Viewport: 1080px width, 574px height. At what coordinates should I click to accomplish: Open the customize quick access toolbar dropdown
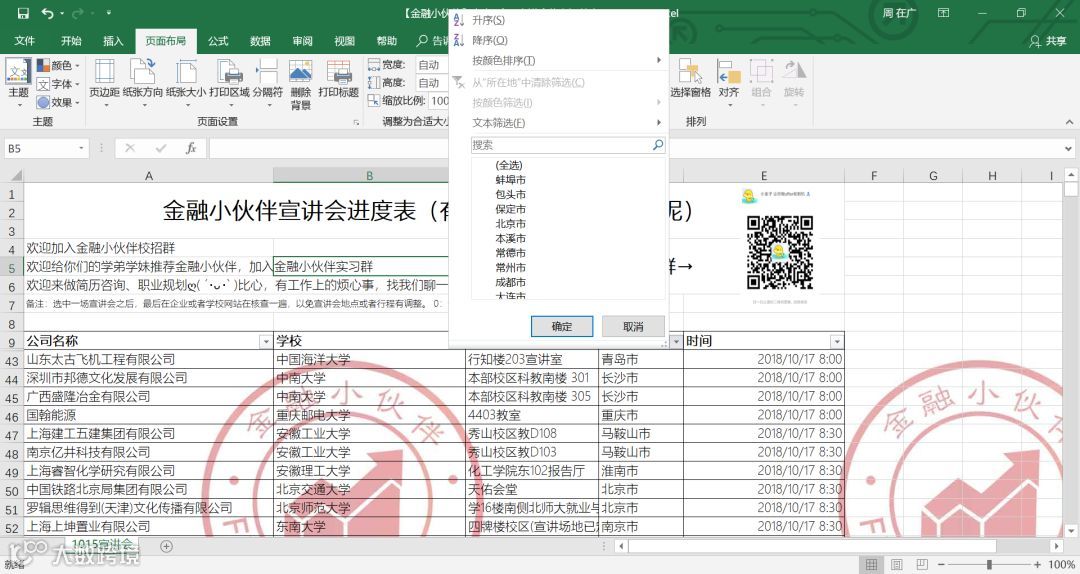point(109,13)
